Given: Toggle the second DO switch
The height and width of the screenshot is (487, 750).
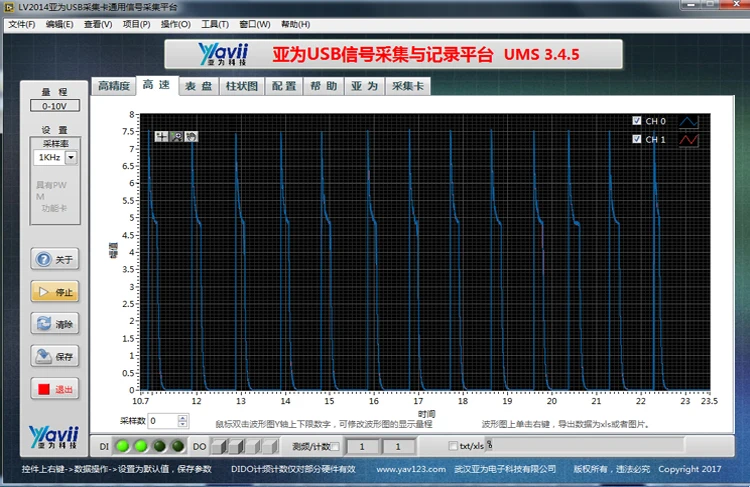Looking at the screenshot, I should pyautogui.click(x=236, y=447).
